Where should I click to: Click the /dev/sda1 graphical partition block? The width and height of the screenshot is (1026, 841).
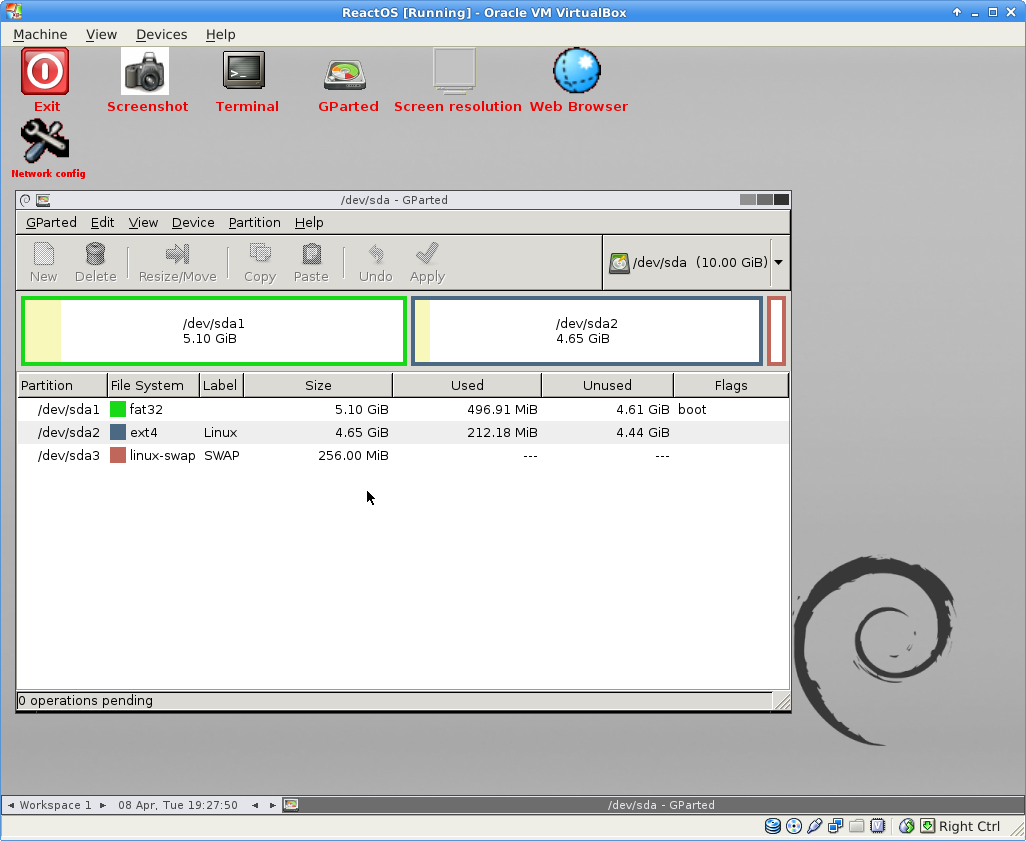point(214,331)
